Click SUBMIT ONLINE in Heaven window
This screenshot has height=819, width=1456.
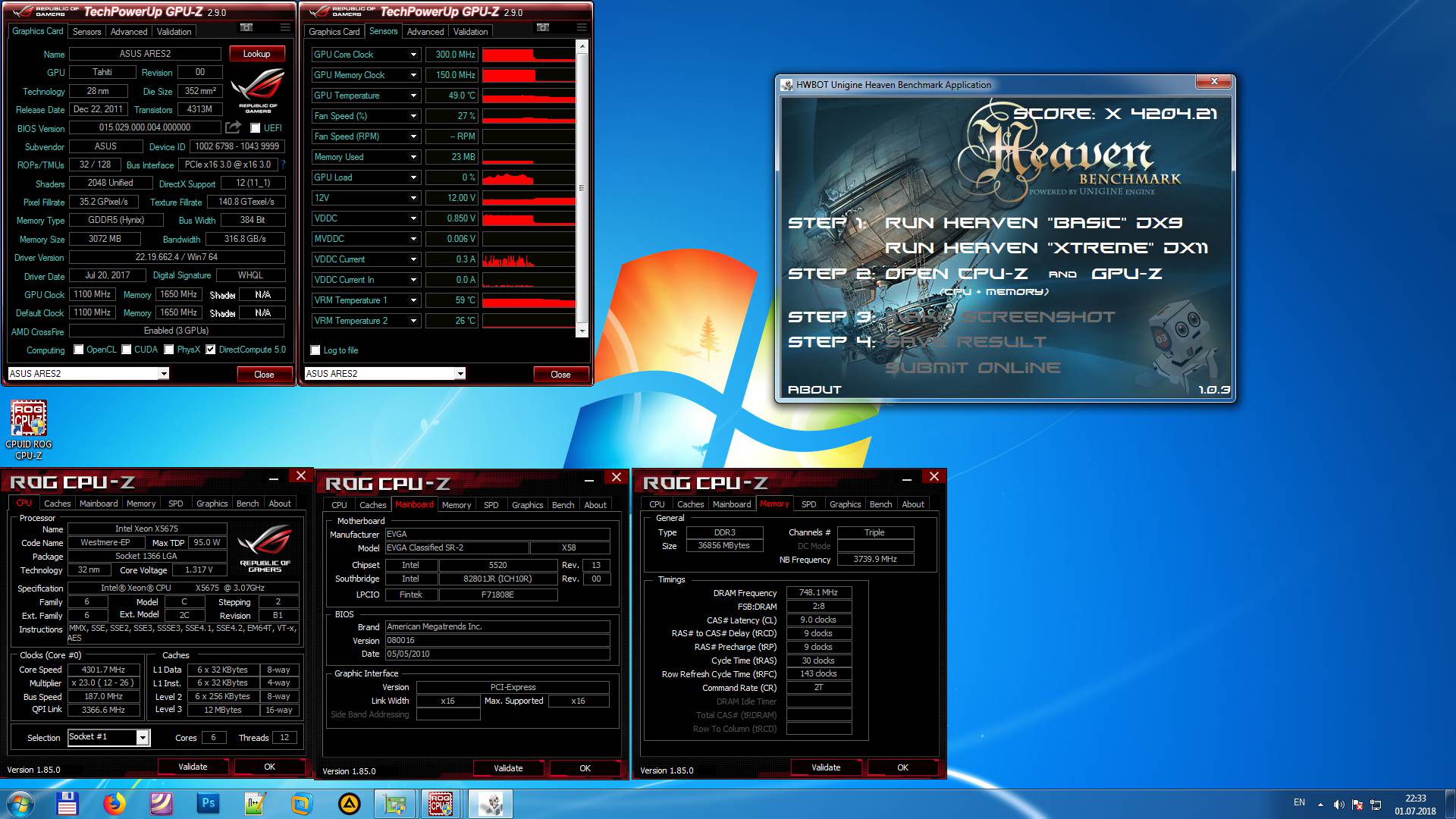(x=973, y=368)
